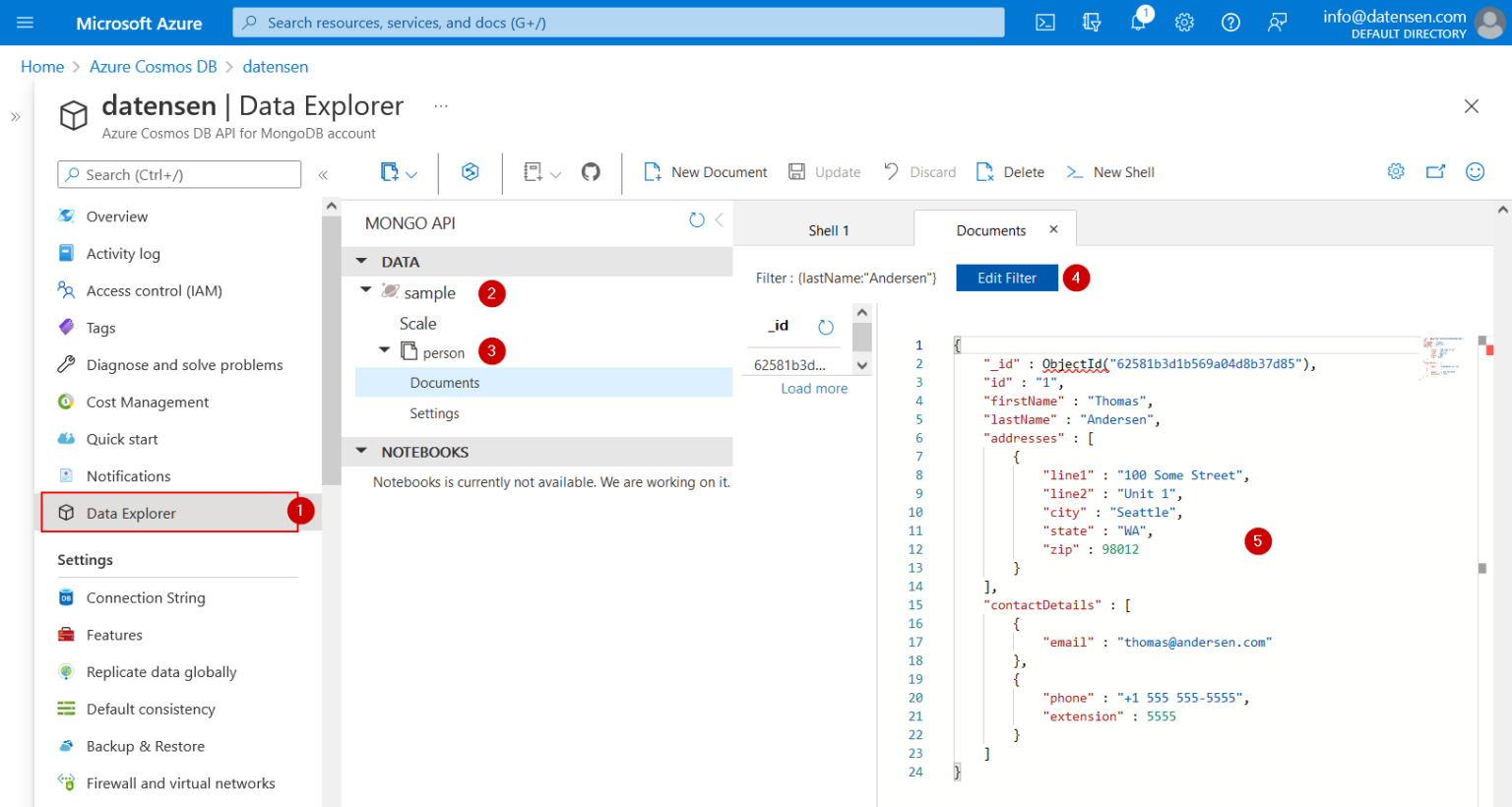Open the GitHub connection icon

tap(589, 171)
